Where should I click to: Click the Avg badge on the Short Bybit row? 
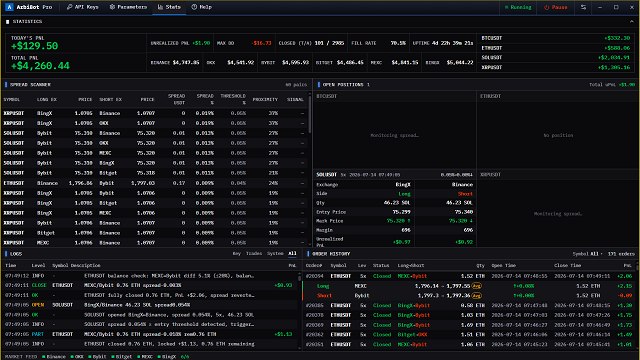click(476, 296)
